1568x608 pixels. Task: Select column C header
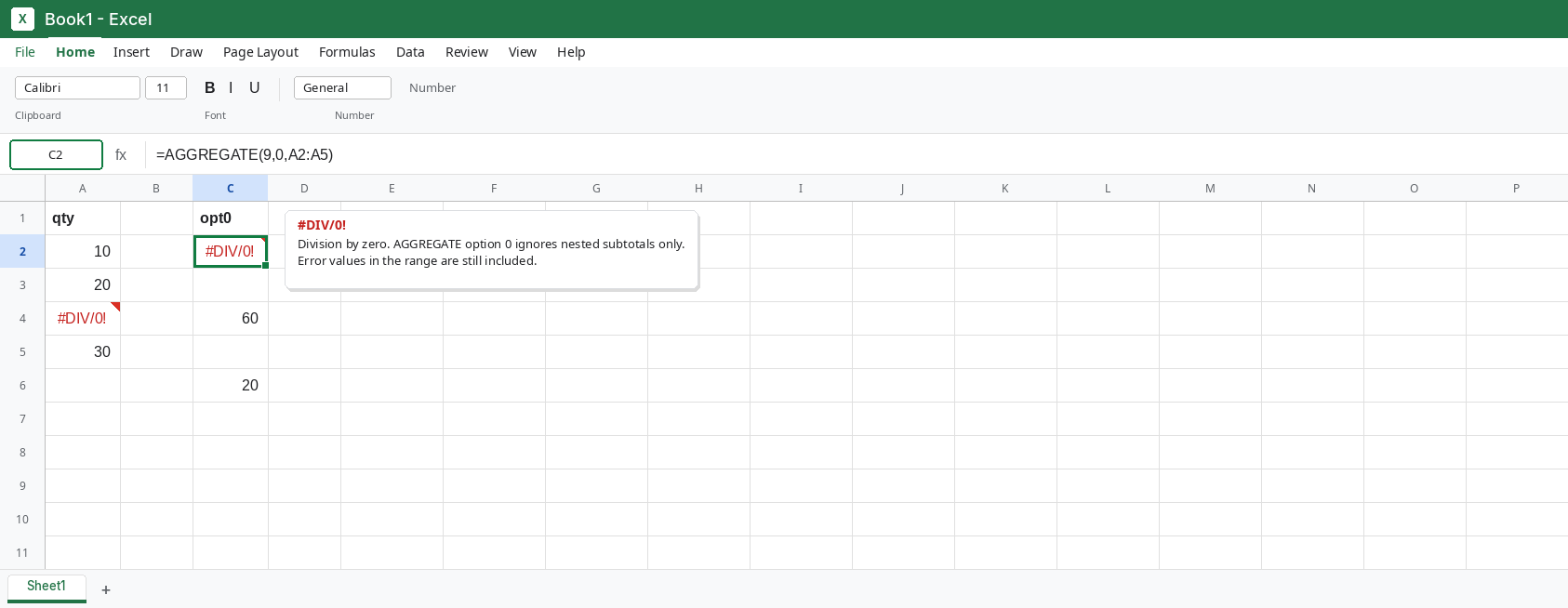(x=231, y=188)
